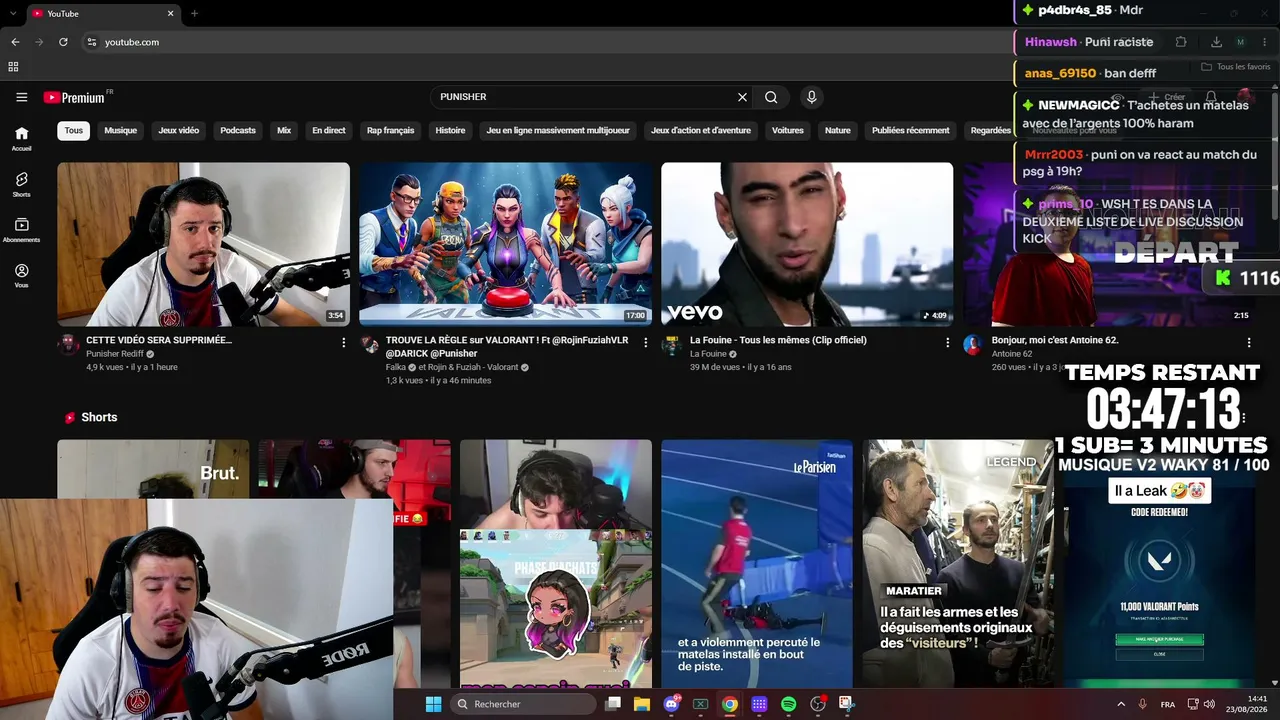Open Accueil in the YouTube sidebar
The width and height of the screenshot is (1280, 720).
21,138
